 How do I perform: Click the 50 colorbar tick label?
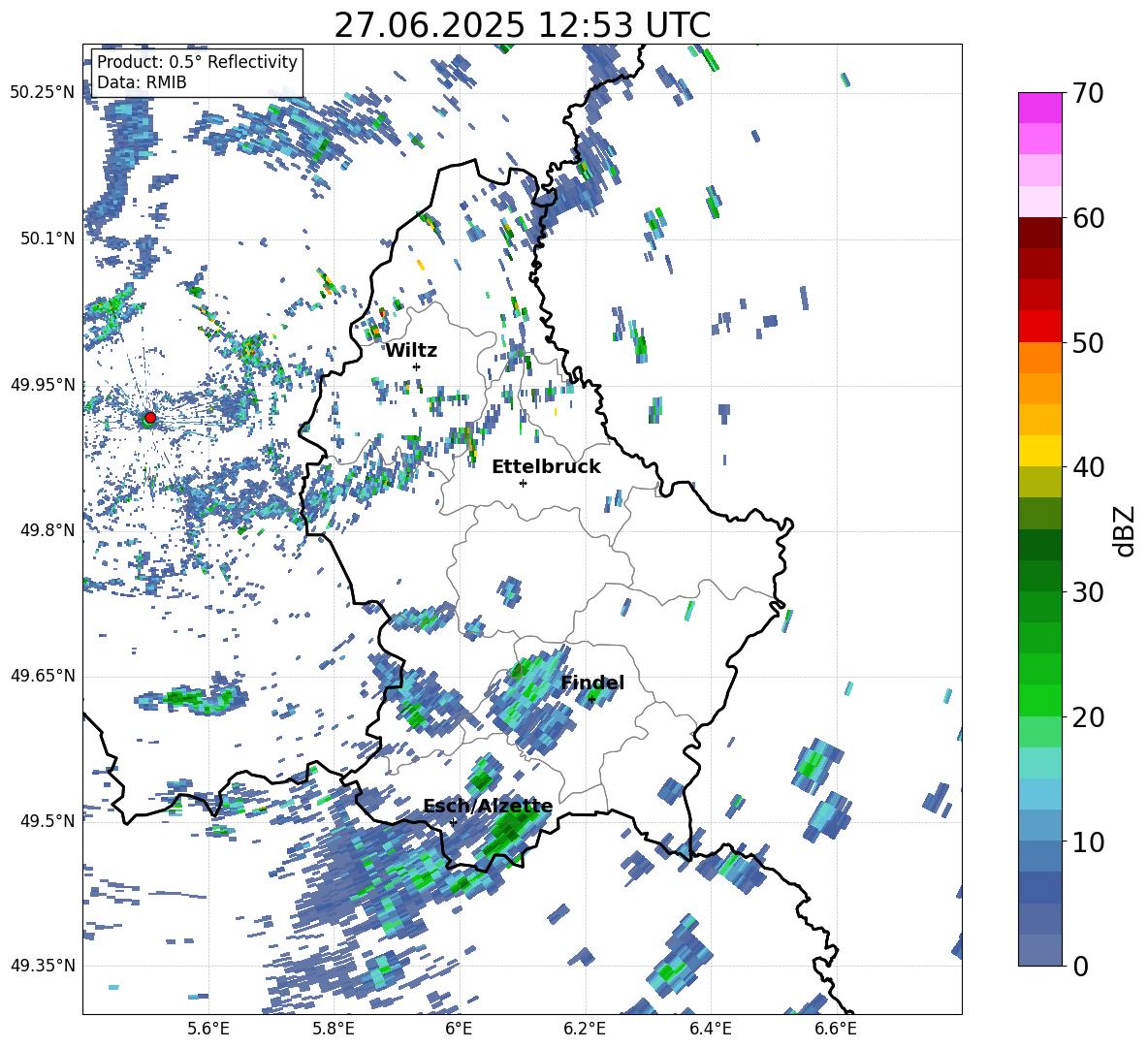[1088, 343]
